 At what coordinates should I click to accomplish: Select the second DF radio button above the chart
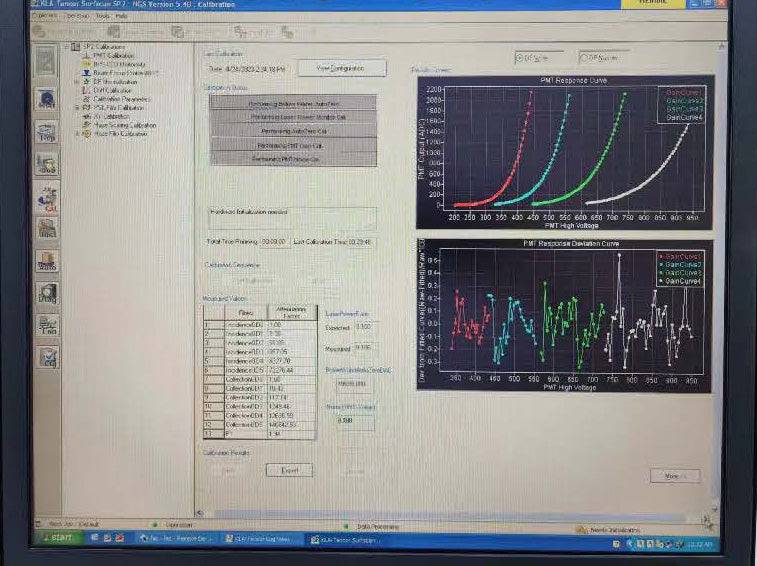[x=584, y=58]
